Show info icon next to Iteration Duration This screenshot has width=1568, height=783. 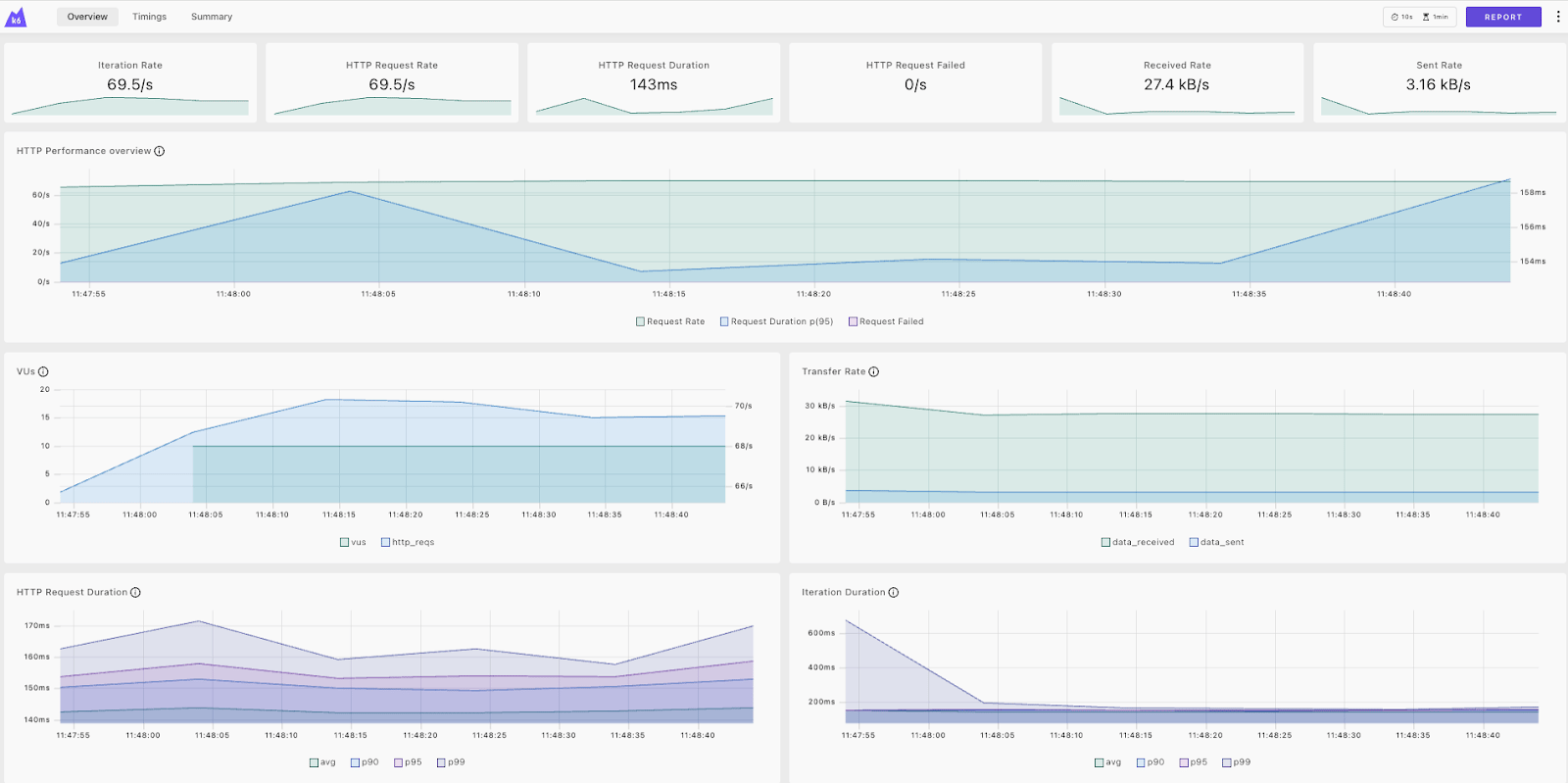[x=893, y=592]
